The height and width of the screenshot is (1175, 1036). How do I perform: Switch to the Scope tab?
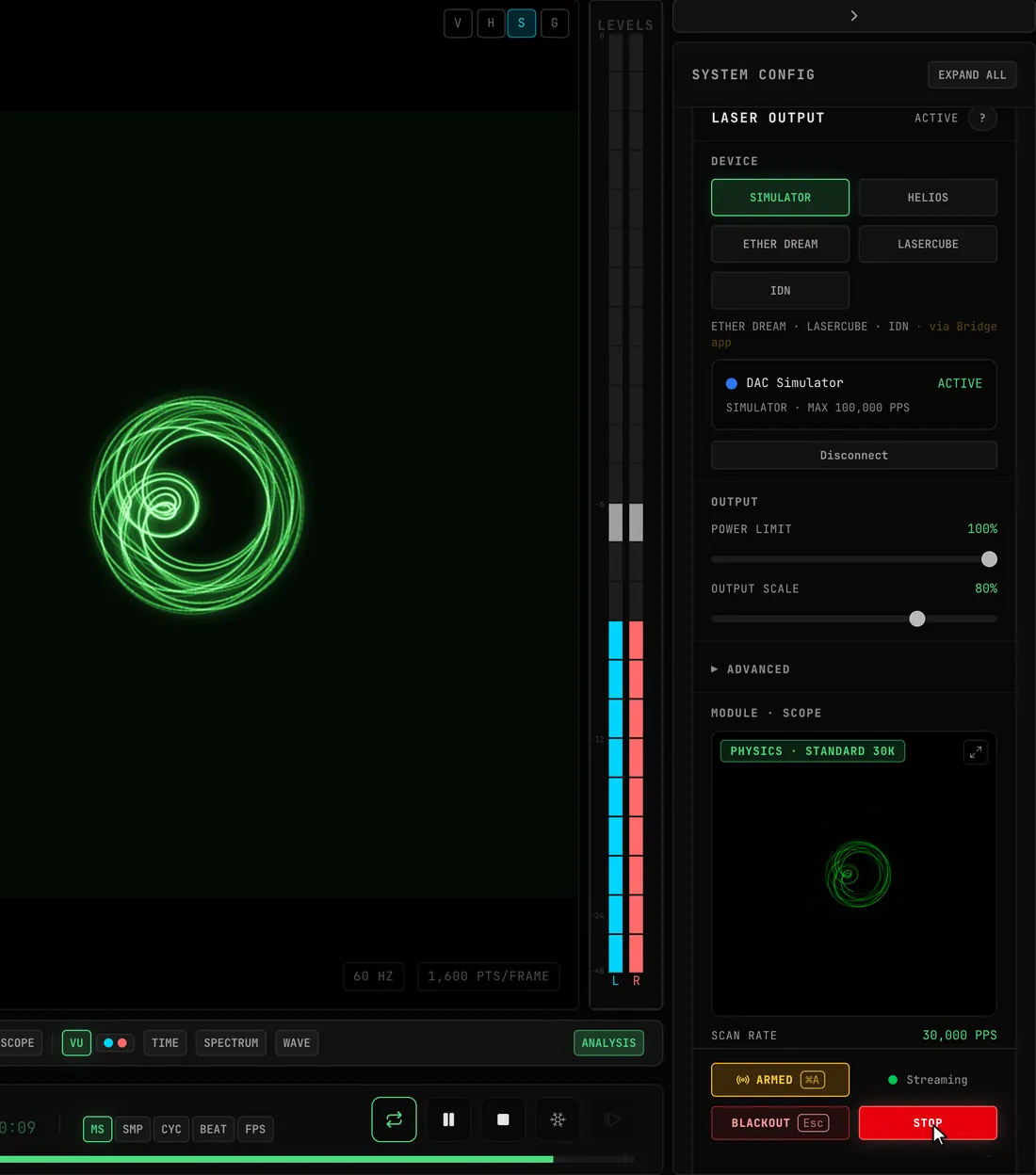click(x=19, y=1043)
